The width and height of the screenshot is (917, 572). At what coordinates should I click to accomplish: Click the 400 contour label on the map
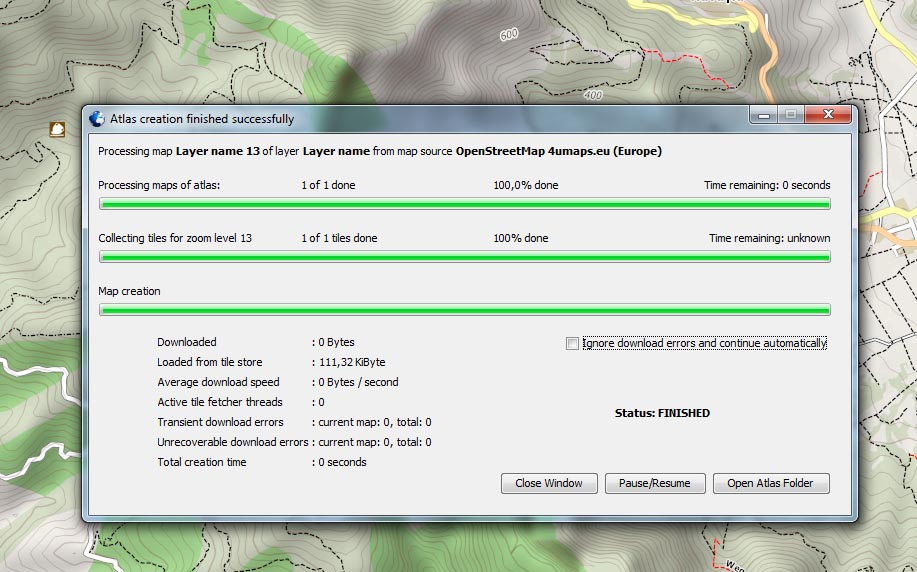[593, 96]
